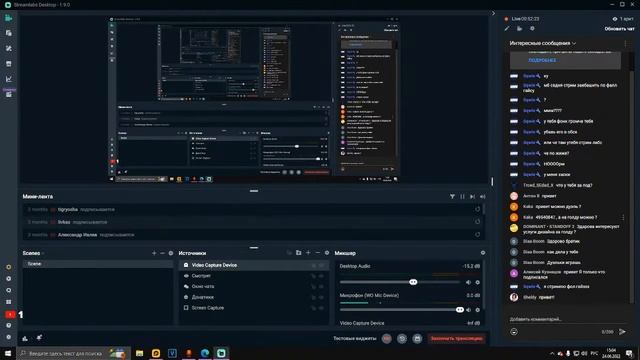Mute the Микрофон (WO Mic Device) channel
The width and height of the screenshot is (640, 360).
coord(468,310)
